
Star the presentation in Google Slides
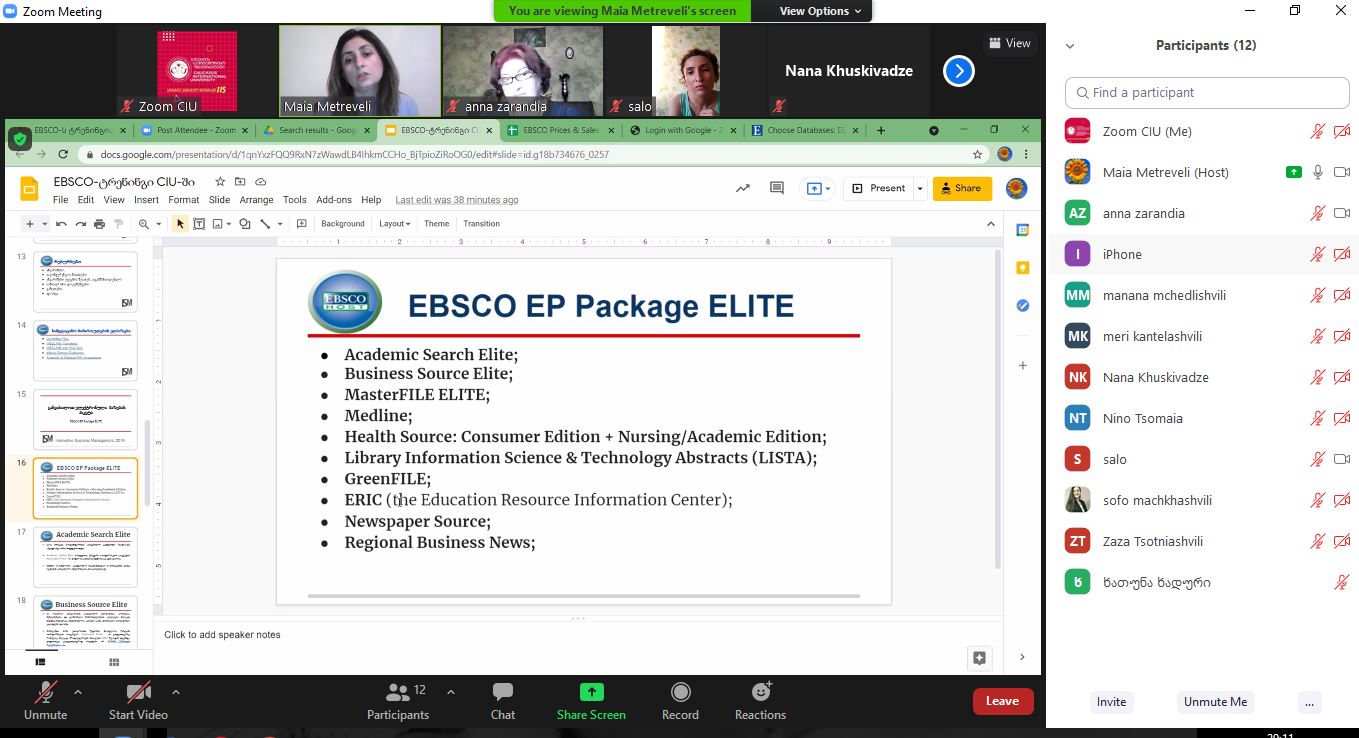tap(220, 182)
